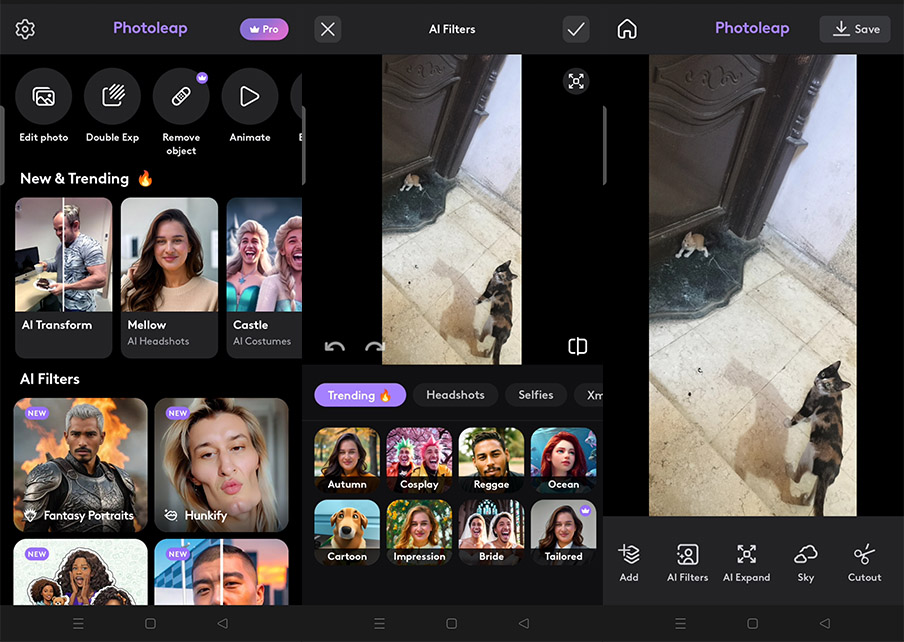Switch to the Headshots tab
Image resolution: width=904 pixels, height=642 pixels.
(x=455, y=395)
